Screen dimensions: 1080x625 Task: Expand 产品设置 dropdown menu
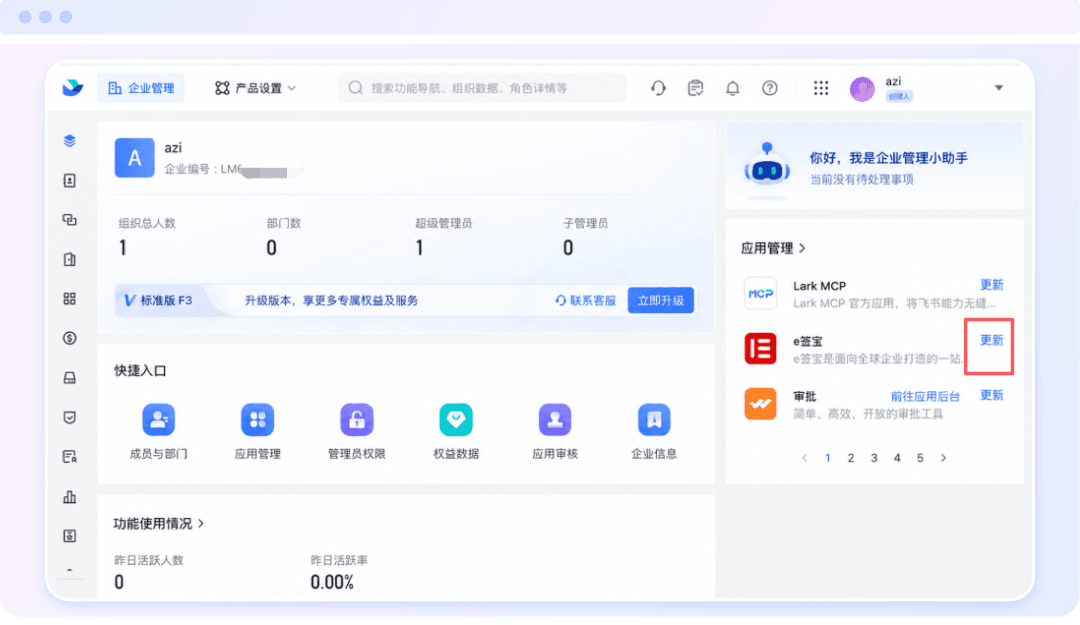pos(256,88)
